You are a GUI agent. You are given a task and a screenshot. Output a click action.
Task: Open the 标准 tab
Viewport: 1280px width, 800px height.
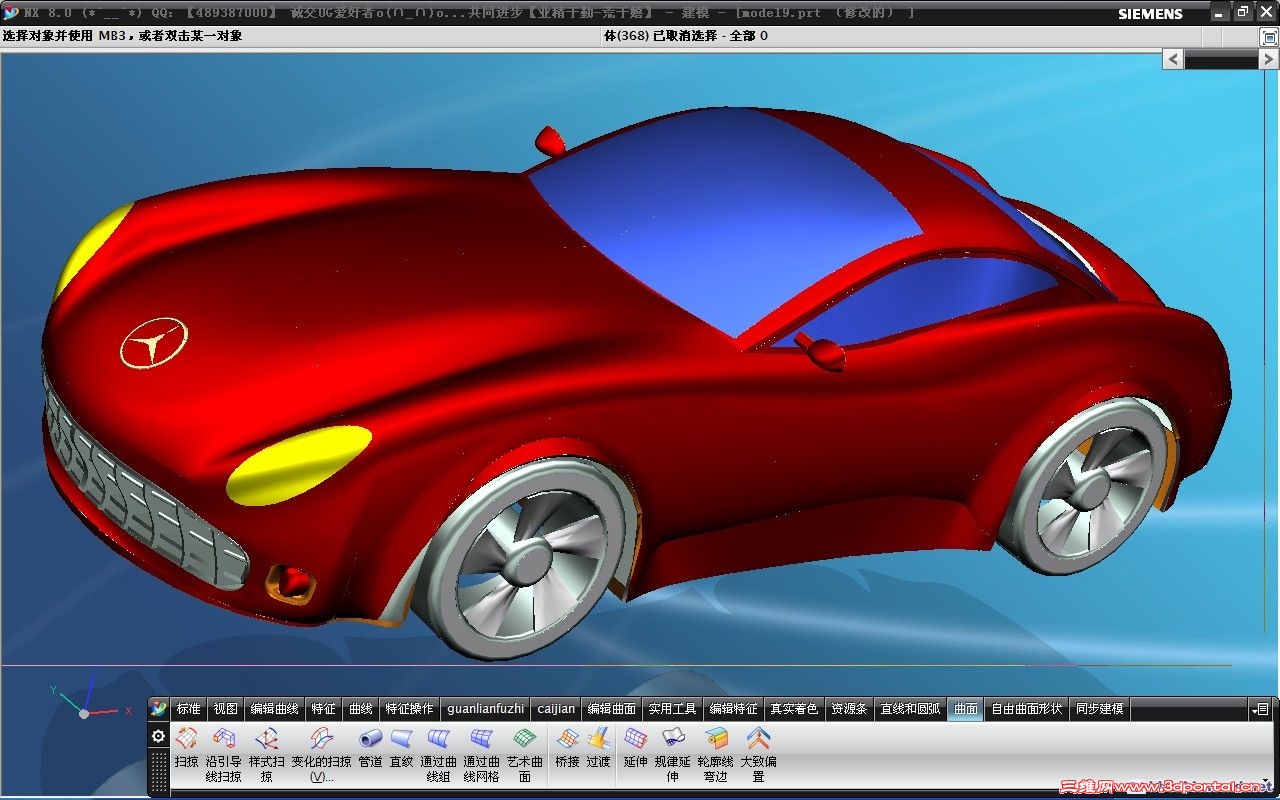(189, 709)
